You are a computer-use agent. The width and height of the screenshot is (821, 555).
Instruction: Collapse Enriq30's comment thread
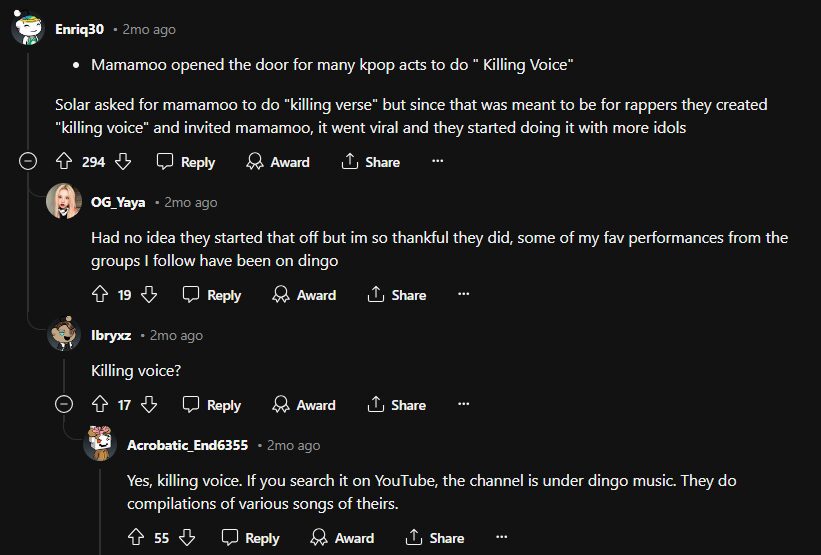[28, 161]
